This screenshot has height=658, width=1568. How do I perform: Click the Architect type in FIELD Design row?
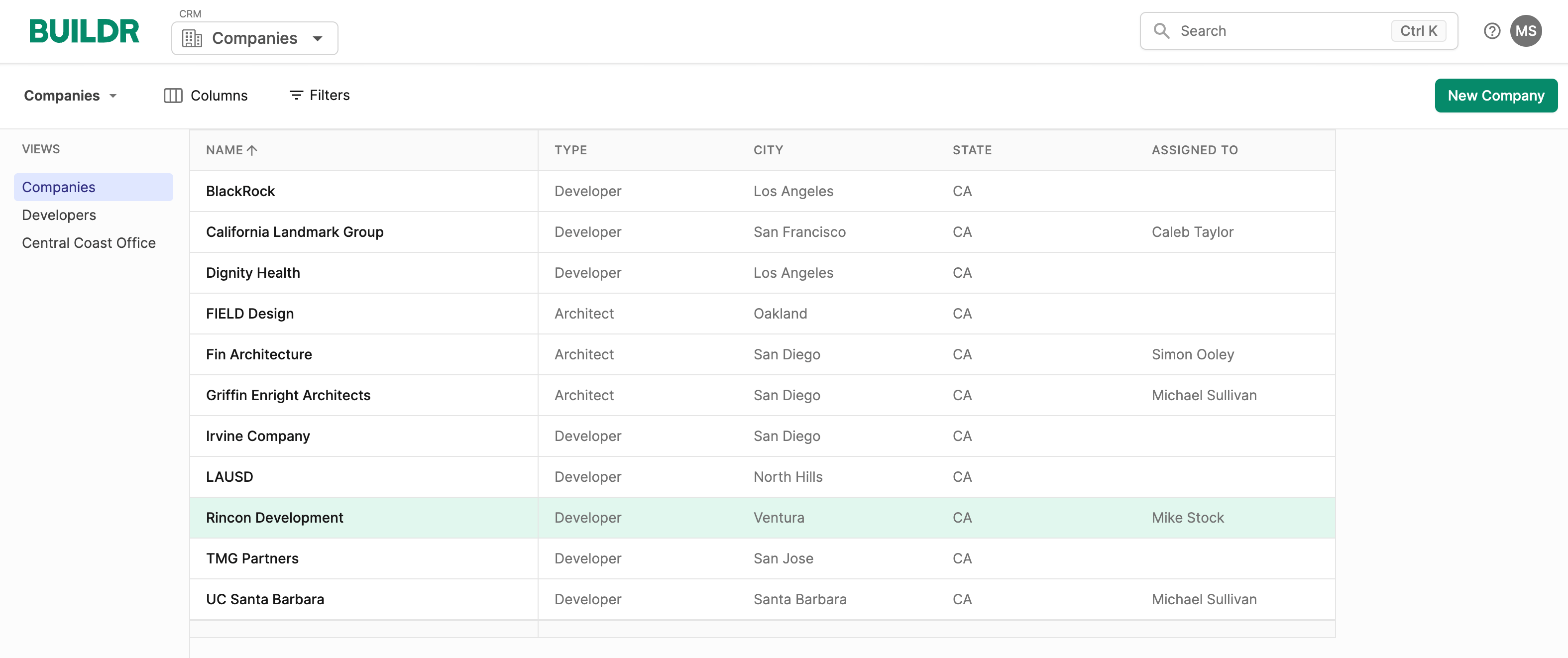[x=584, y=314]
